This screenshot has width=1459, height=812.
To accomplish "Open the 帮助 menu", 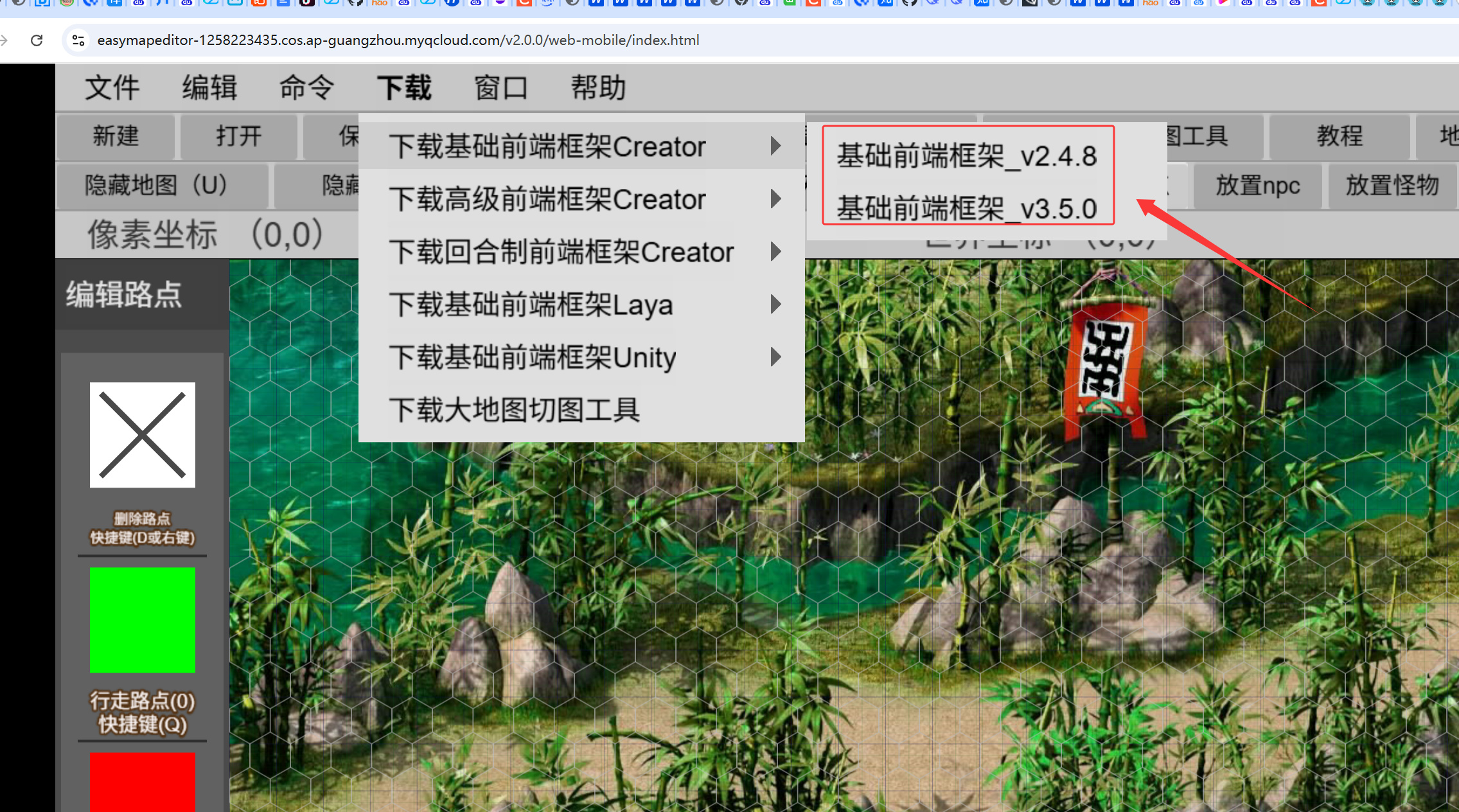I will pos(597,87).
